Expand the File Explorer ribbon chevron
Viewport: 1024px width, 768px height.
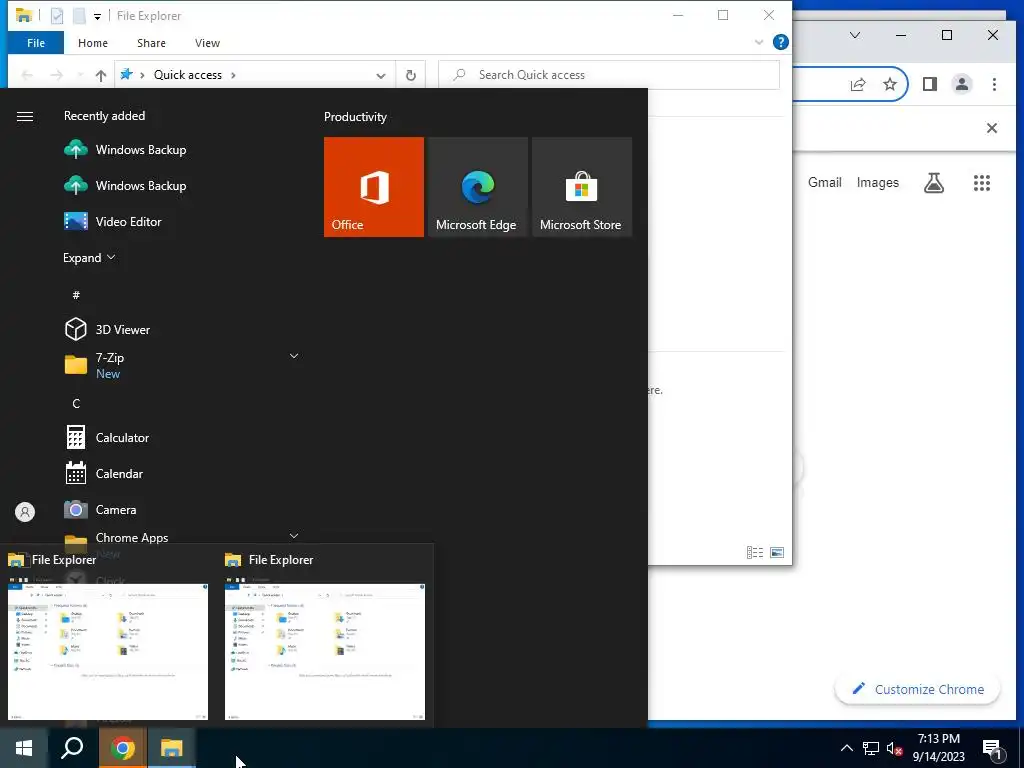(x=759, y=42)
